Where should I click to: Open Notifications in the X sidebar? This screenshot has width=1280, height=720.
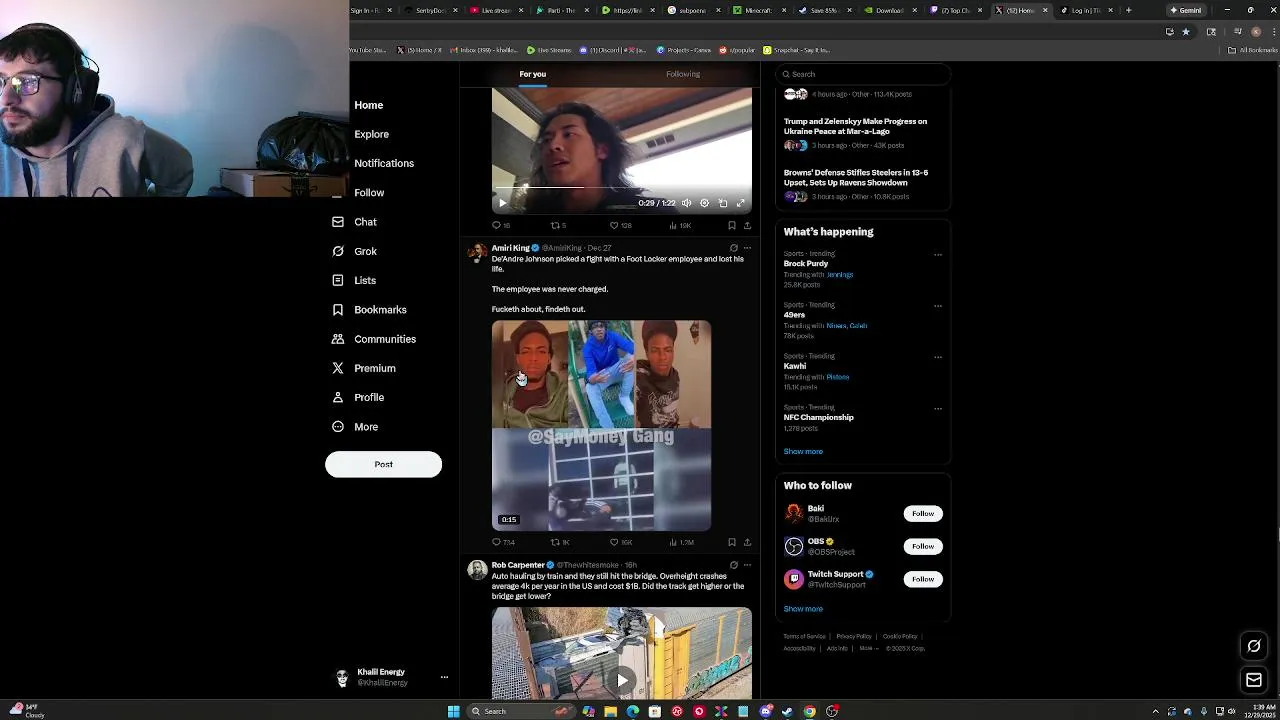point(384,163)
